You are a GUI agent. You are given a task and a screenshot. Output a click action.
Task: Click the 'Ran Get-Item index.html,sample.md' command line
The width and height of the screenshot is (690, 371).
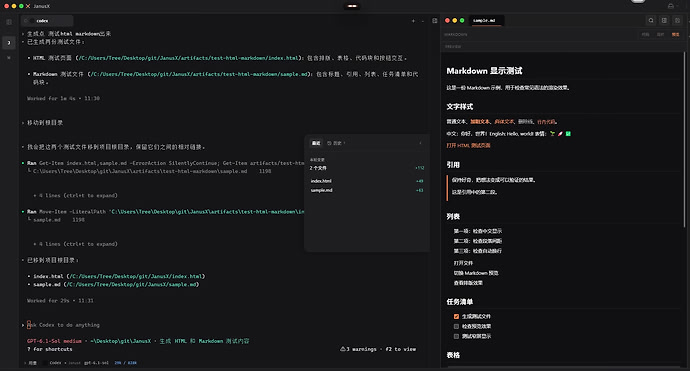165,163
